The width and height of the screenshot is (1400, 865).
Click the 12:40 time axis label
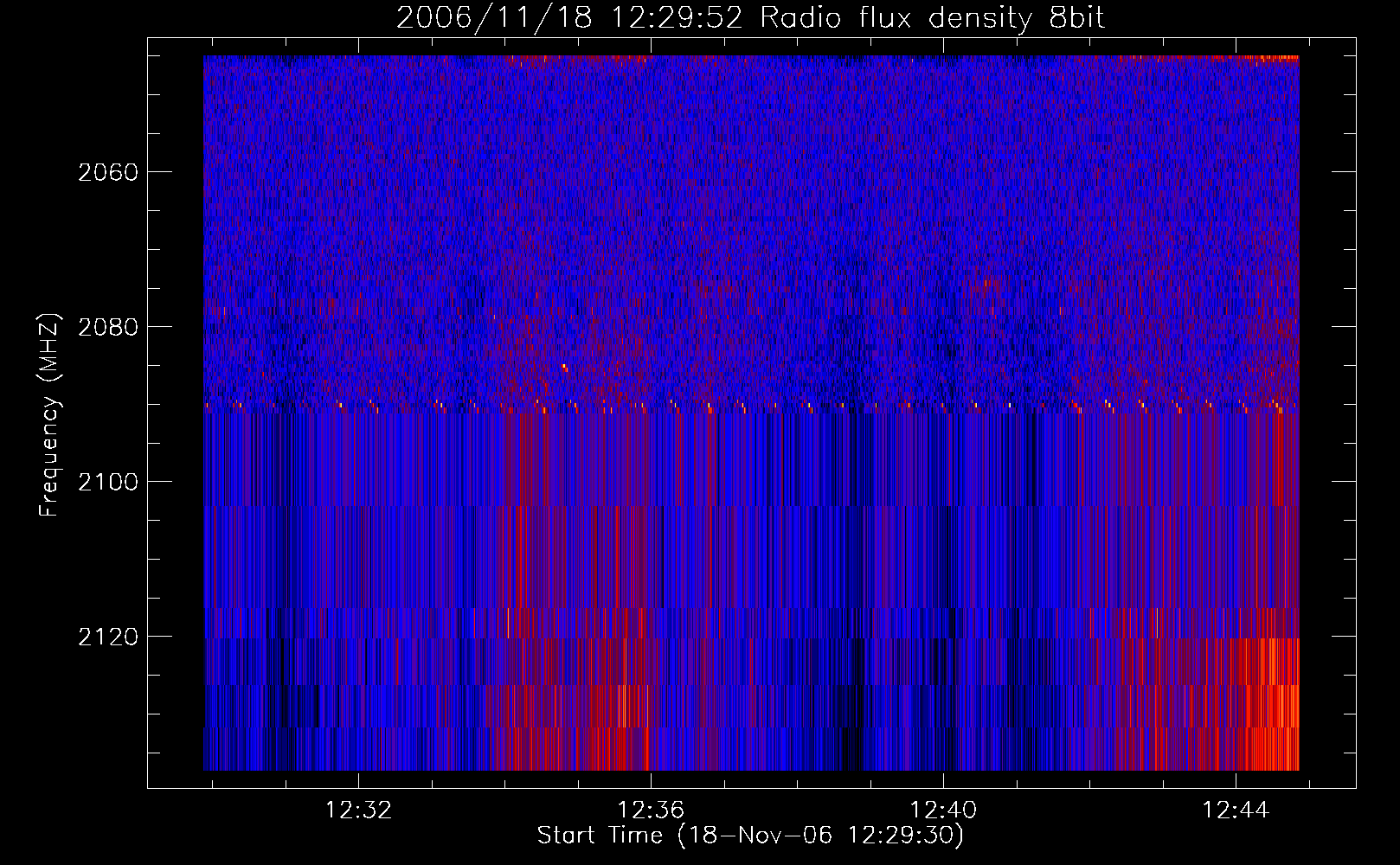pyautogui.click(x=943, y=810)
